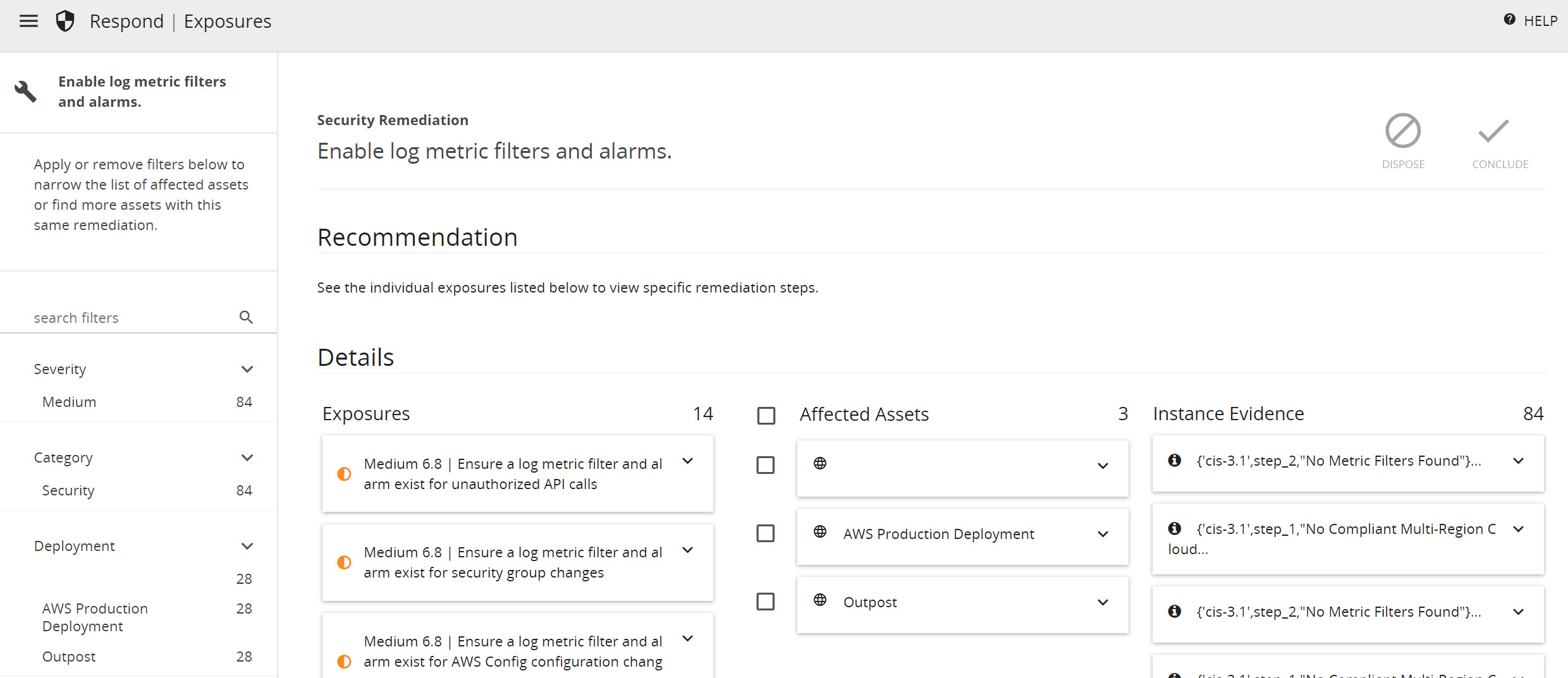This screenshot has width=1568, height=678.
Task: Click the Dispose circle-slash icon
Action: (1403, 131)
